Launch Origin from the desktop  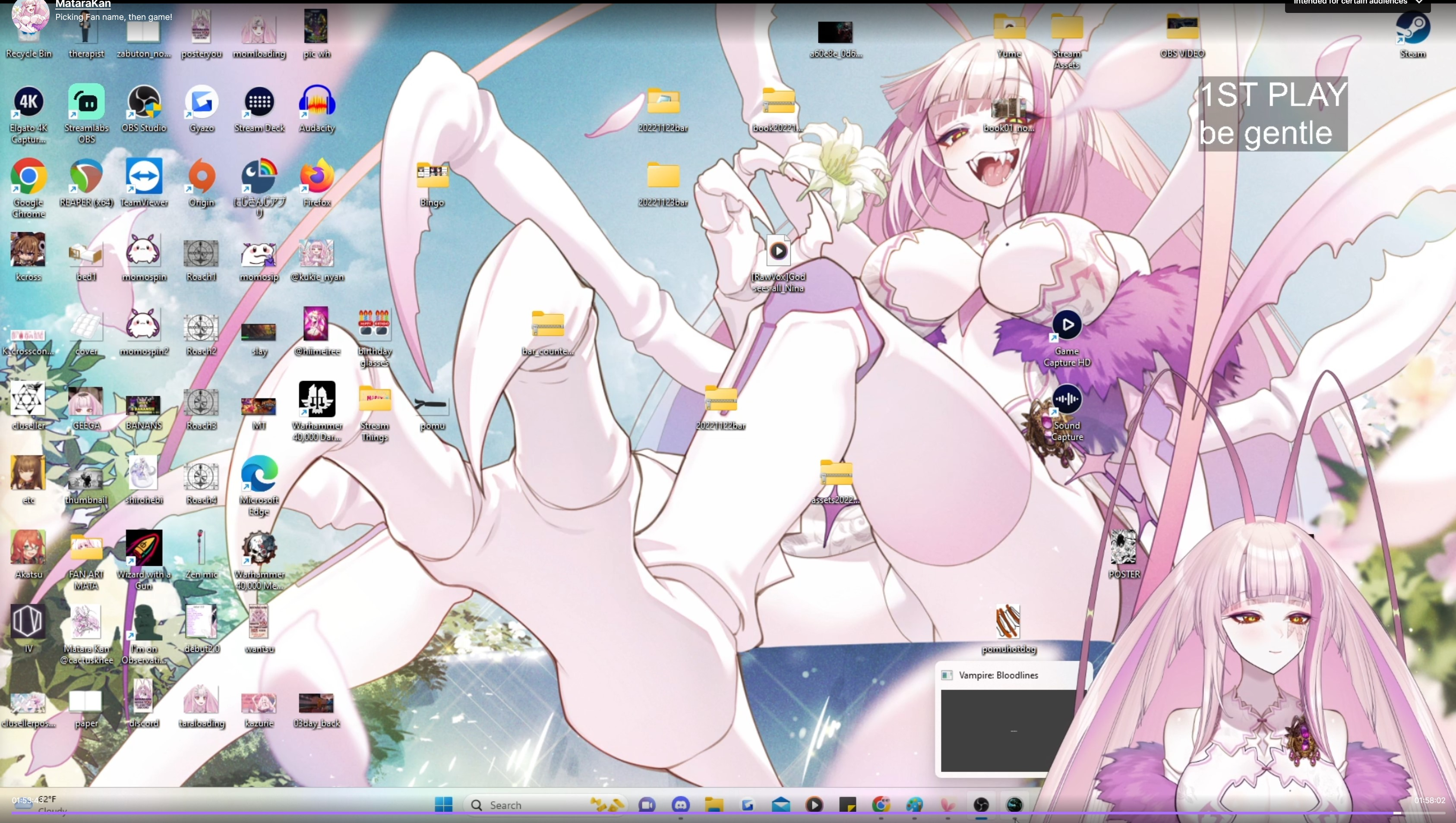point(202,183)
